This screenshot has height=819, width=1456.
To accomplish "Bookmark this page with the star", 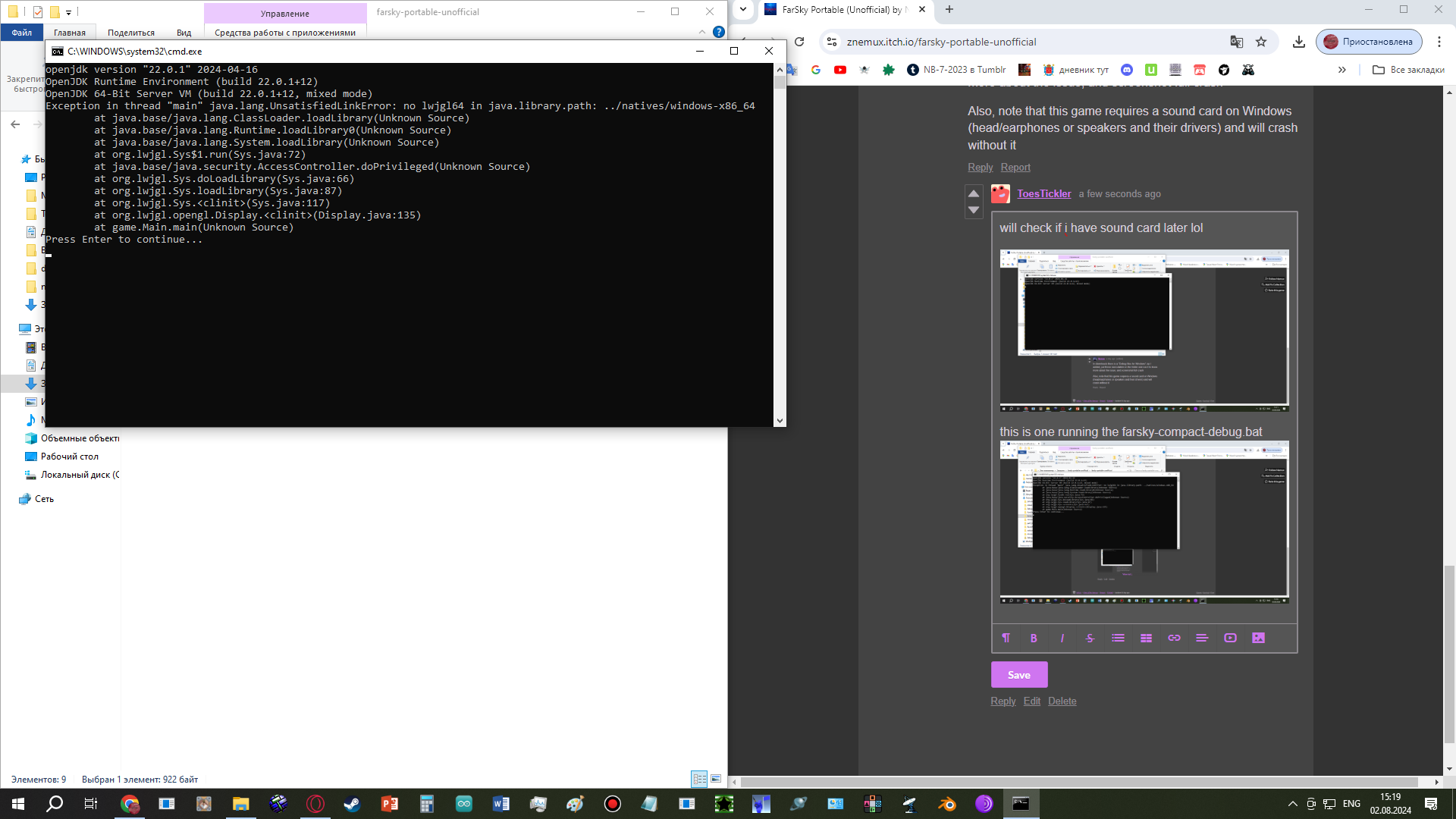I will [x=1261, y=42].
